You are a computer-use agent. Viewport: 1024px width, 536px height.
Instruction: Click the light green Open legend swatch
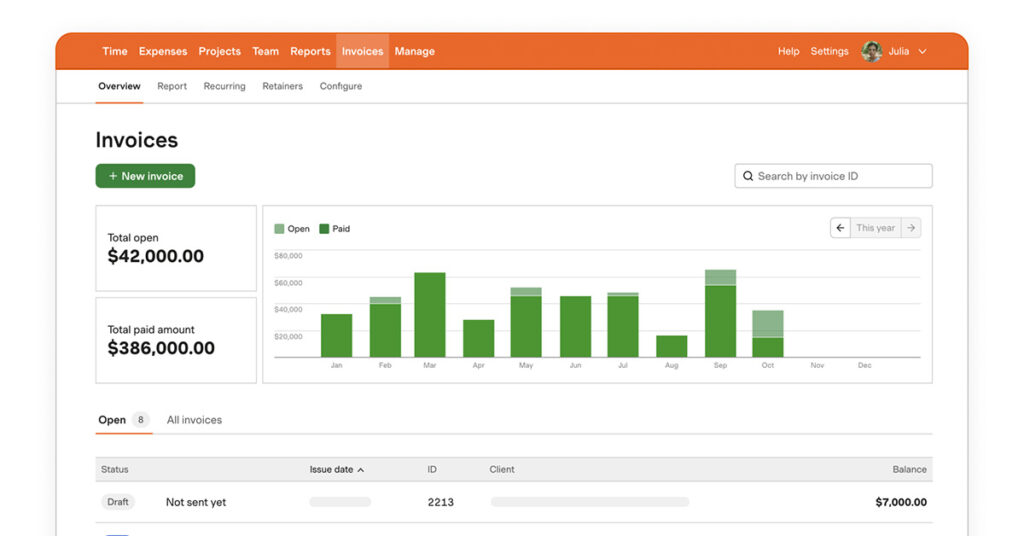pyautogui.click(x=279, y=229)
